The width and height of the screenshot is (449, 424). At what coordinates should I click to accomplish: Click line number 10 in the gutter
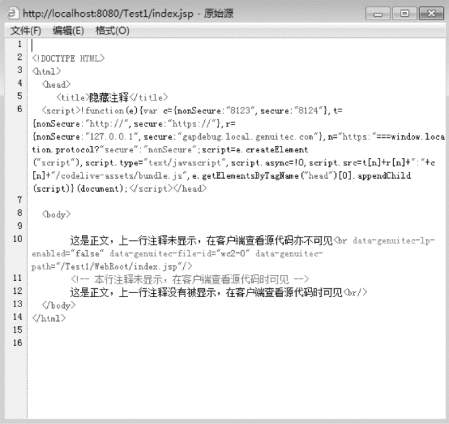point(18,239)
